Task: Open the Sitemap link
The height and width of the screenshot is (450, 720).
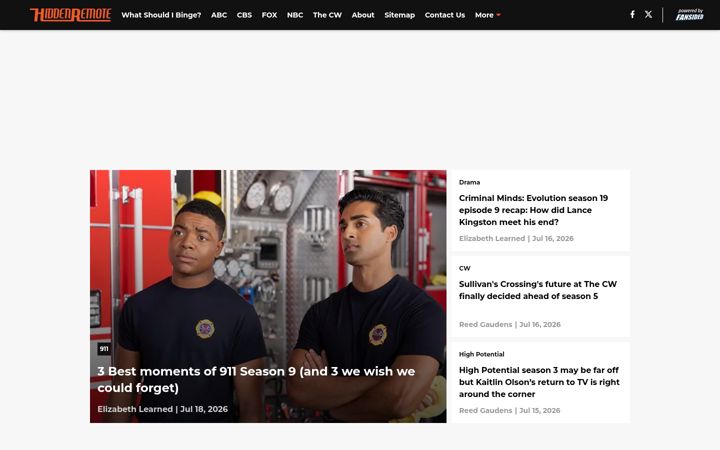Action: [399, 15]
